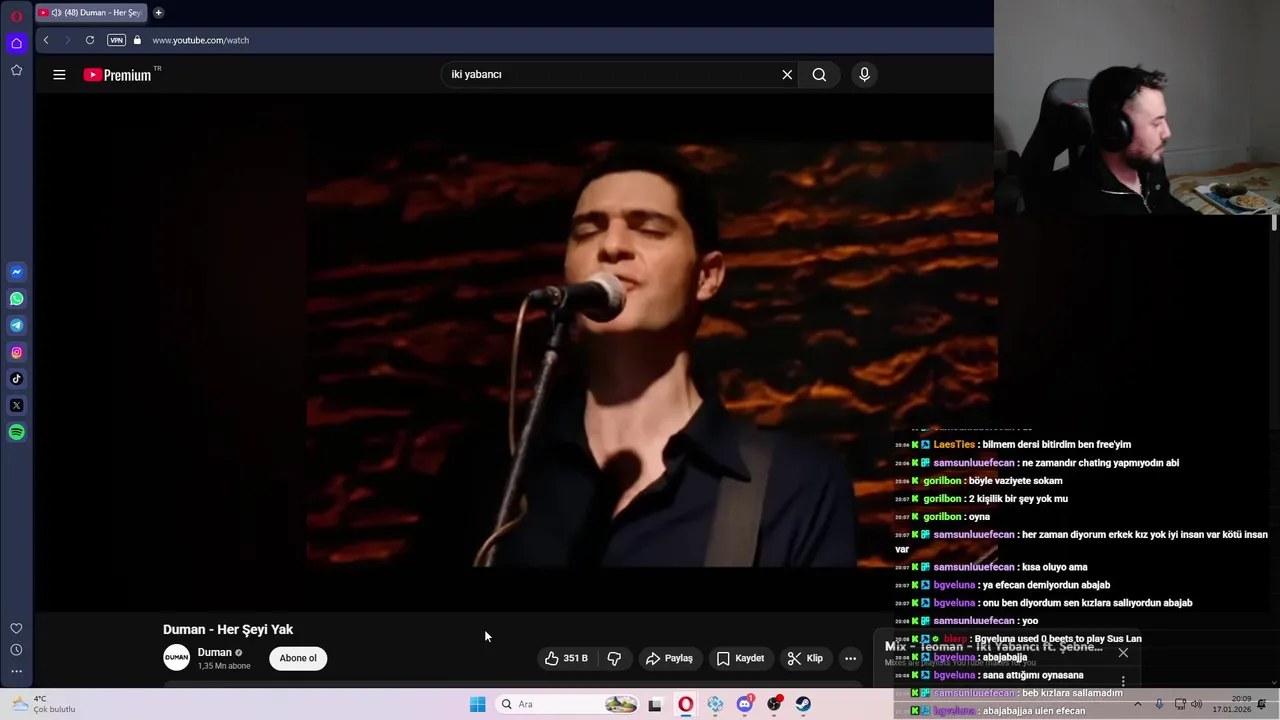Open X (Twitter) in Opera sidebar
Viewport: 1280px width, 720px height.
click(16, 406)
